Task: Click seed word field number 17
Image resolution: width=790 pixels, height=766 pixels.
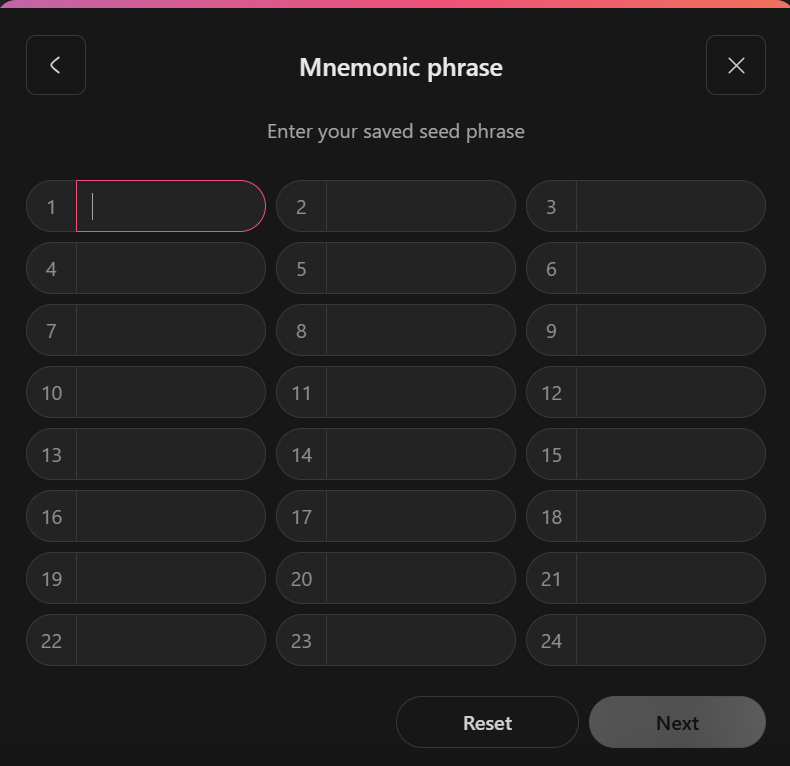Action: 420,517
